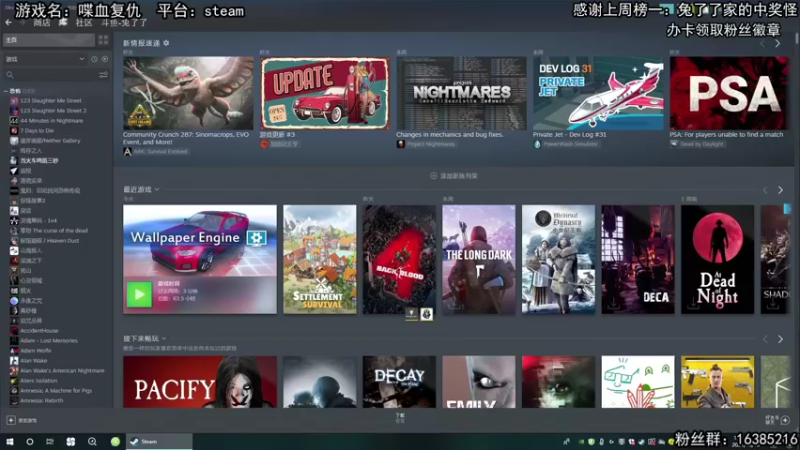Image resolution: width=800 pixels, height=450 pixels.
Task: Click Add new shelf button
Action: point(454,176)
